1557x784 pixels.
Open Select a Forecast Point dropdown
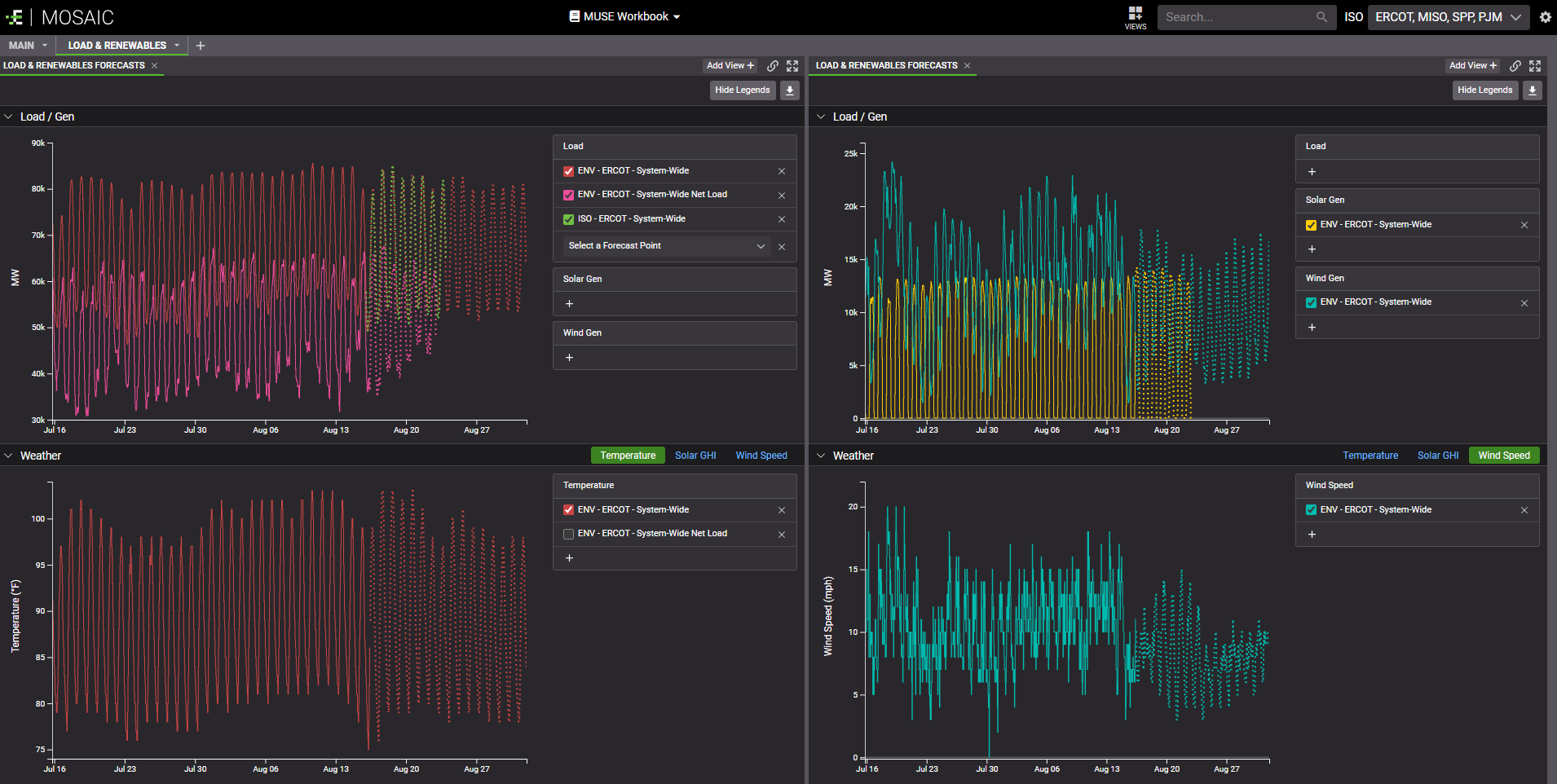point(666,246)
